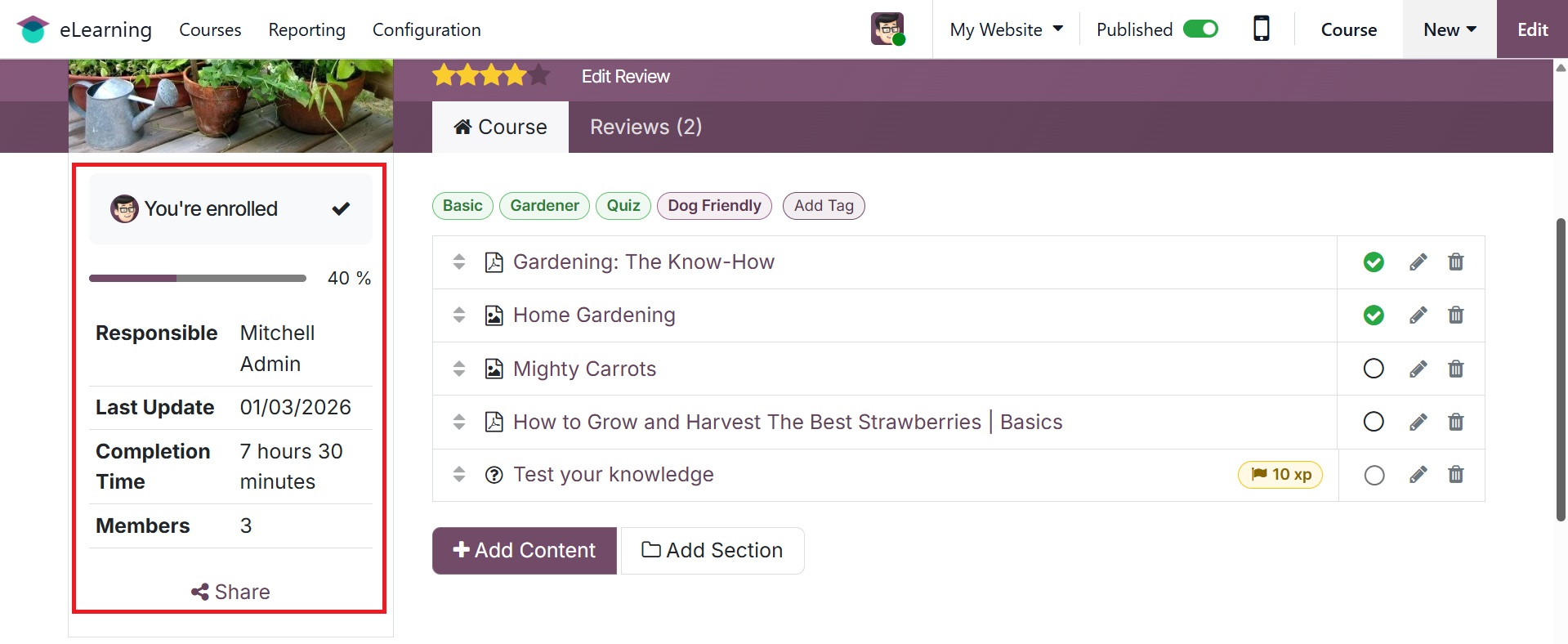Click the Share link

pyautogui.click(x=230, y=592)
